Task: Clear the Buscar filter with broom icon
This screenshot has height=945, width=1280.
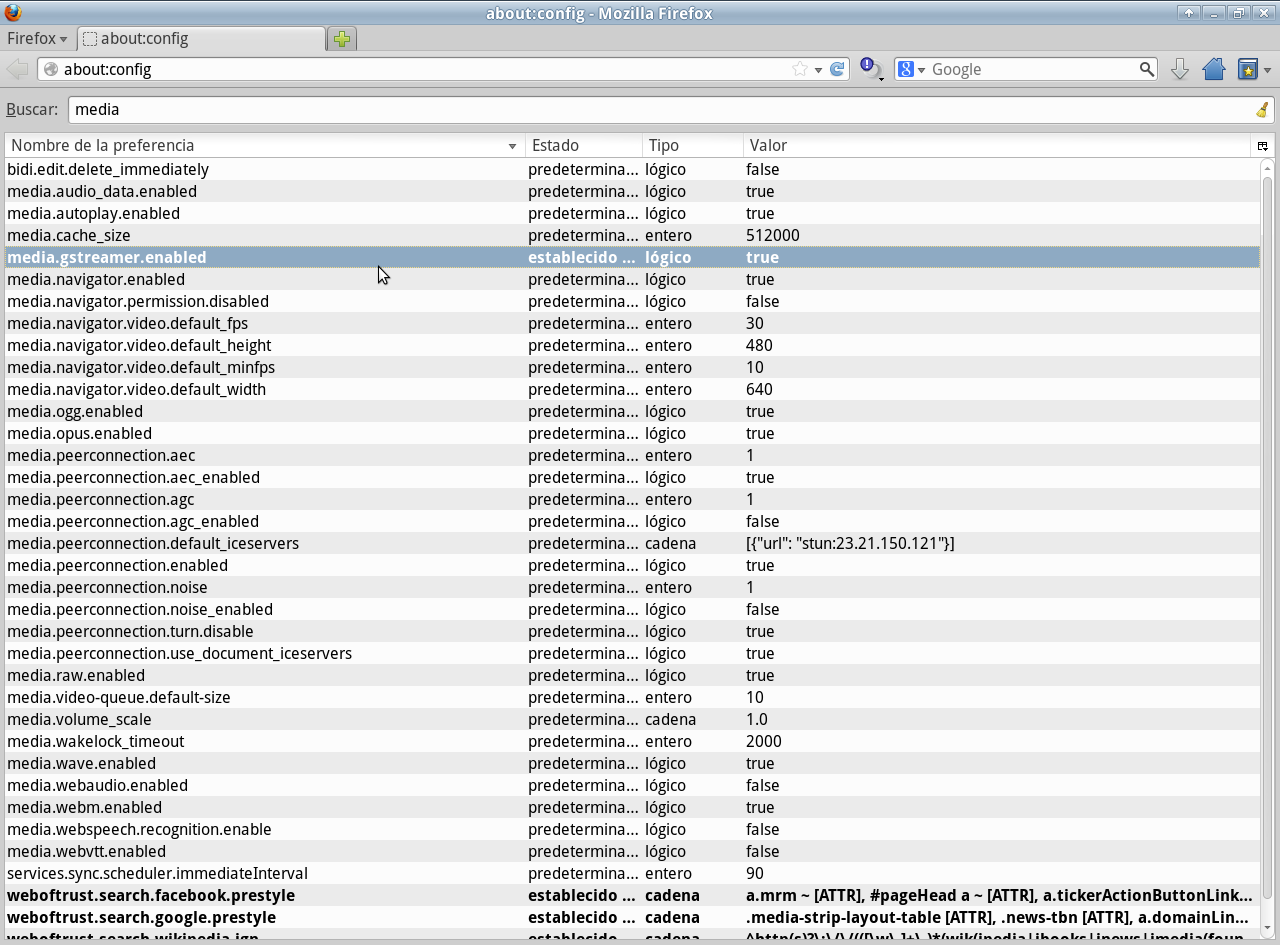Action: point(1262,110)
